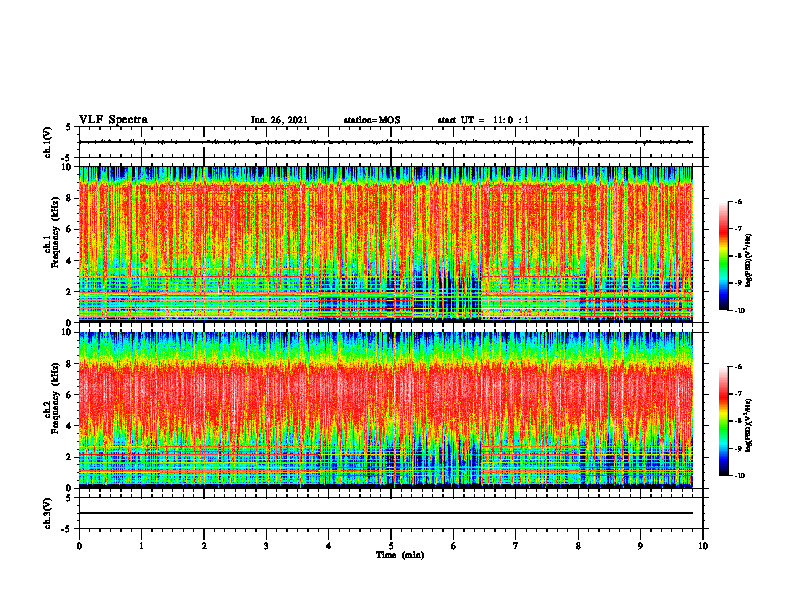Click the ch.1 colorbar "-6" label
The image size is (792, 612).
coord(738,201)
